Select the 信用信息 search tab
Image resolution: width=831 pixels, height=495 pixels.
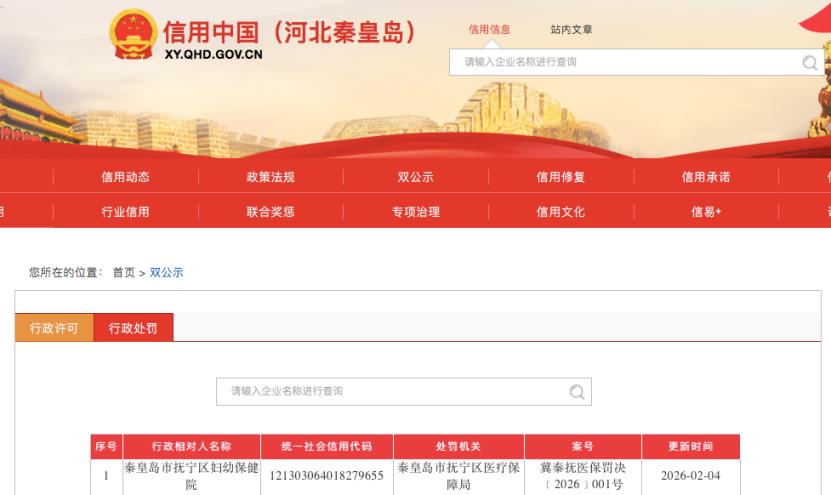point(490,30)
